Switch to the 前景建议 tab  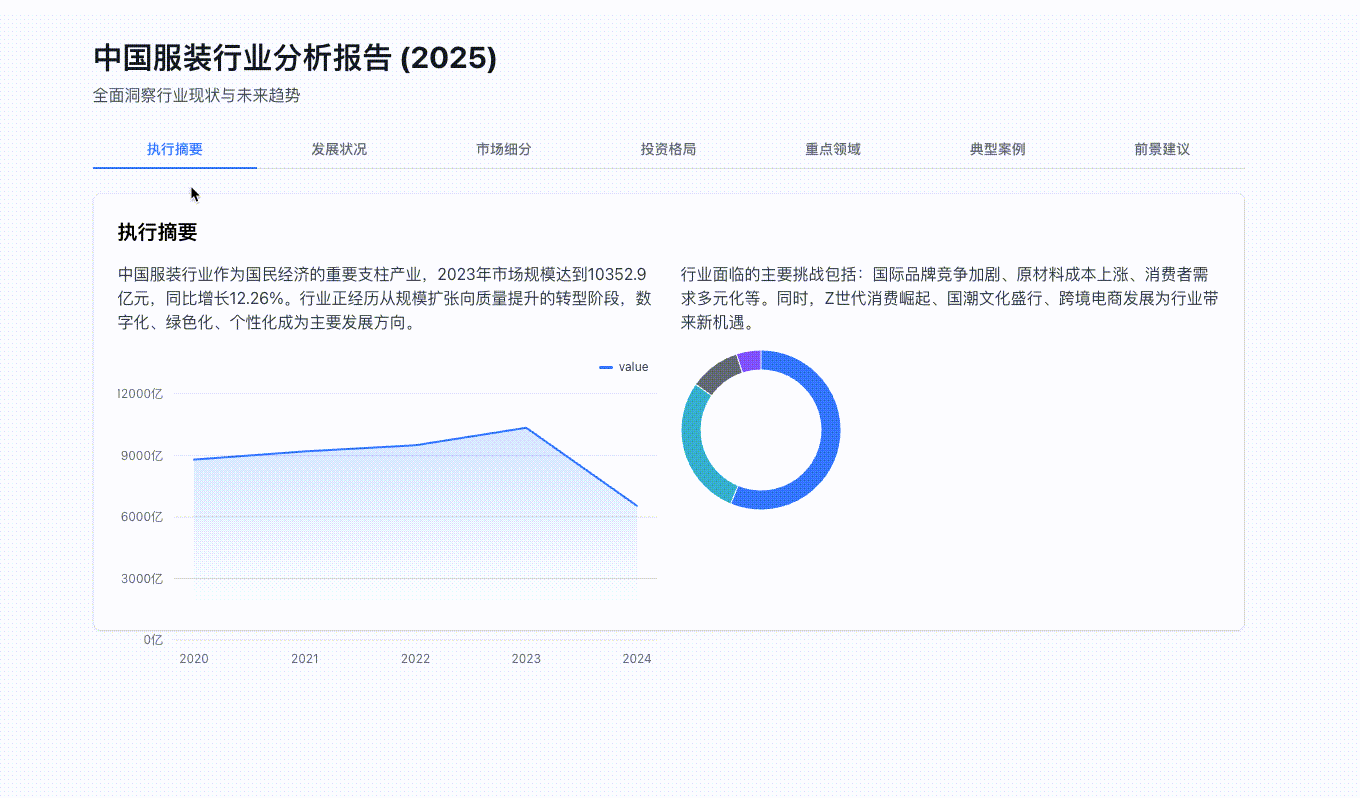pos(1161,149)
